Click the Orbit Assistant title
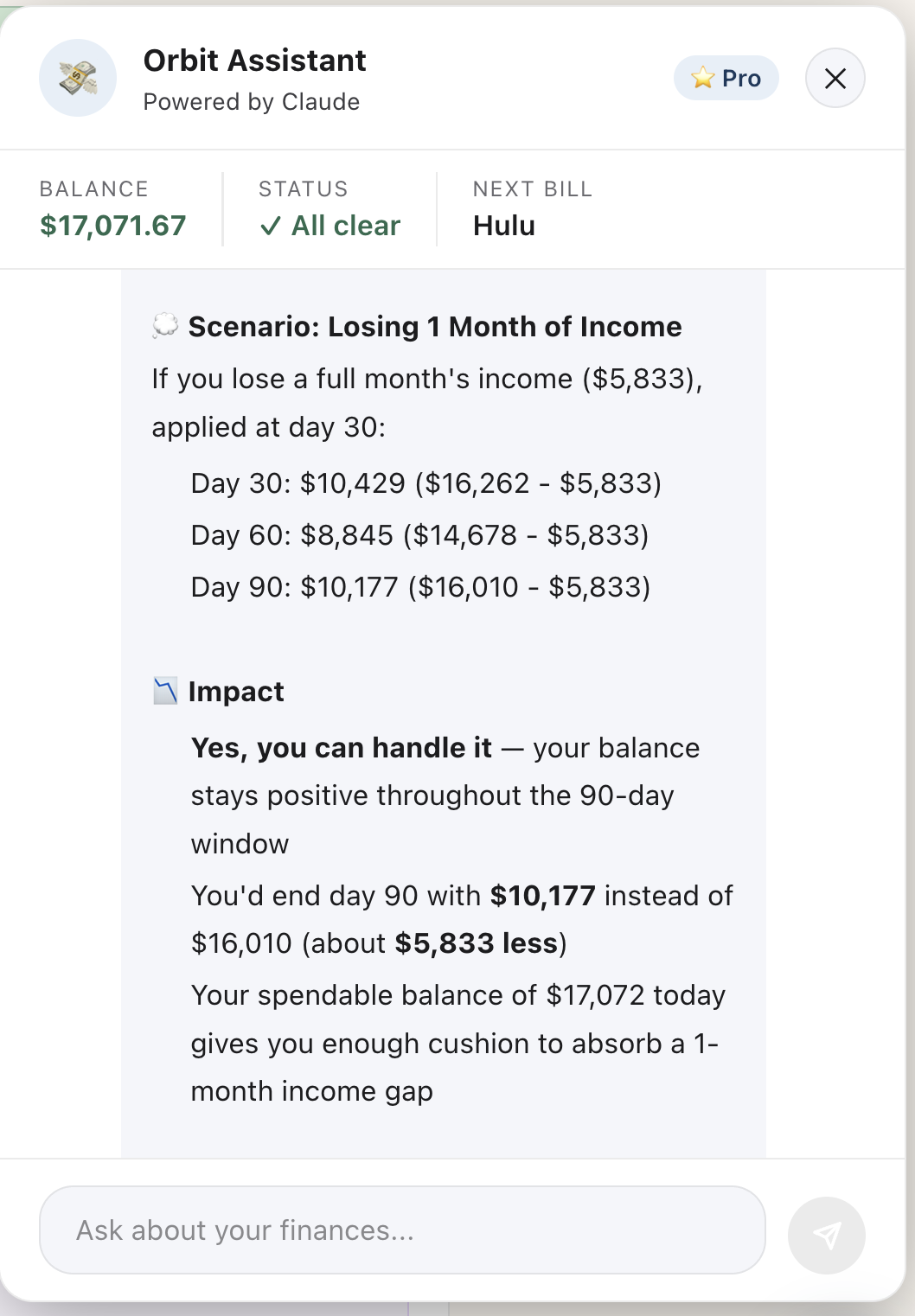Viewport: 915px width, 1316px height. [x=255, y=61]
